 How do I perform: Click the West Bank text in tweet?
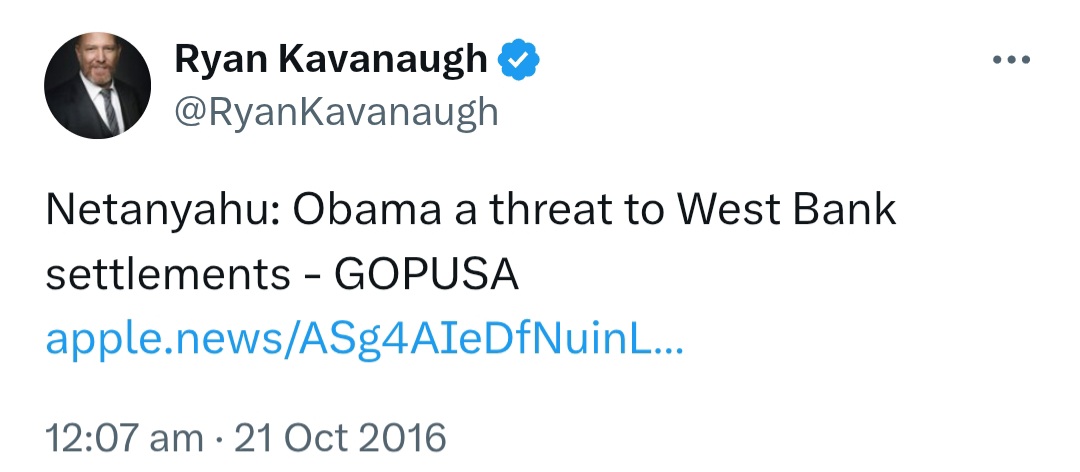point(786,211)
